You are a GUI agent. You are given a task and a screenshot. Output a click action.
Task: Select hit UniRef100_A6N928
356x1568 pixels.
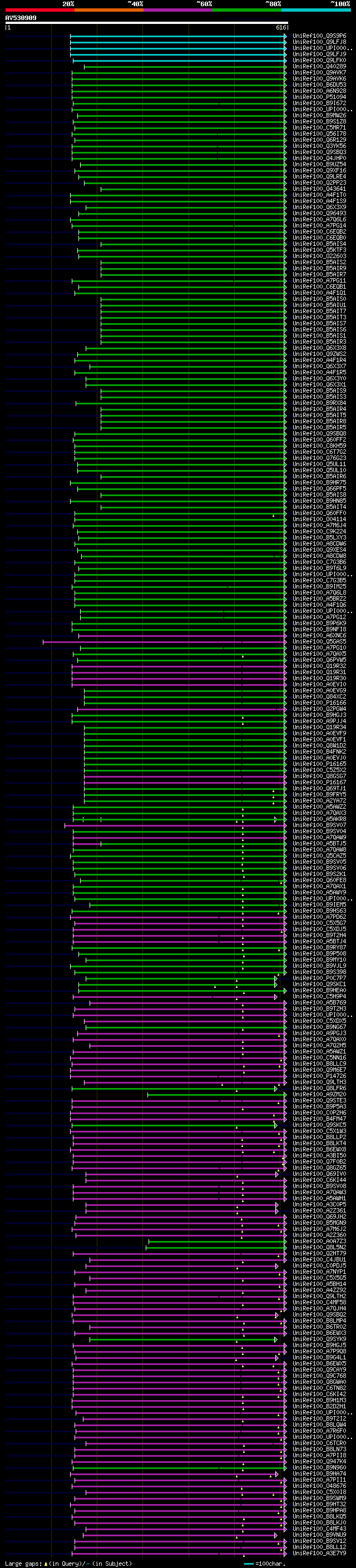[x=319, y=91]
